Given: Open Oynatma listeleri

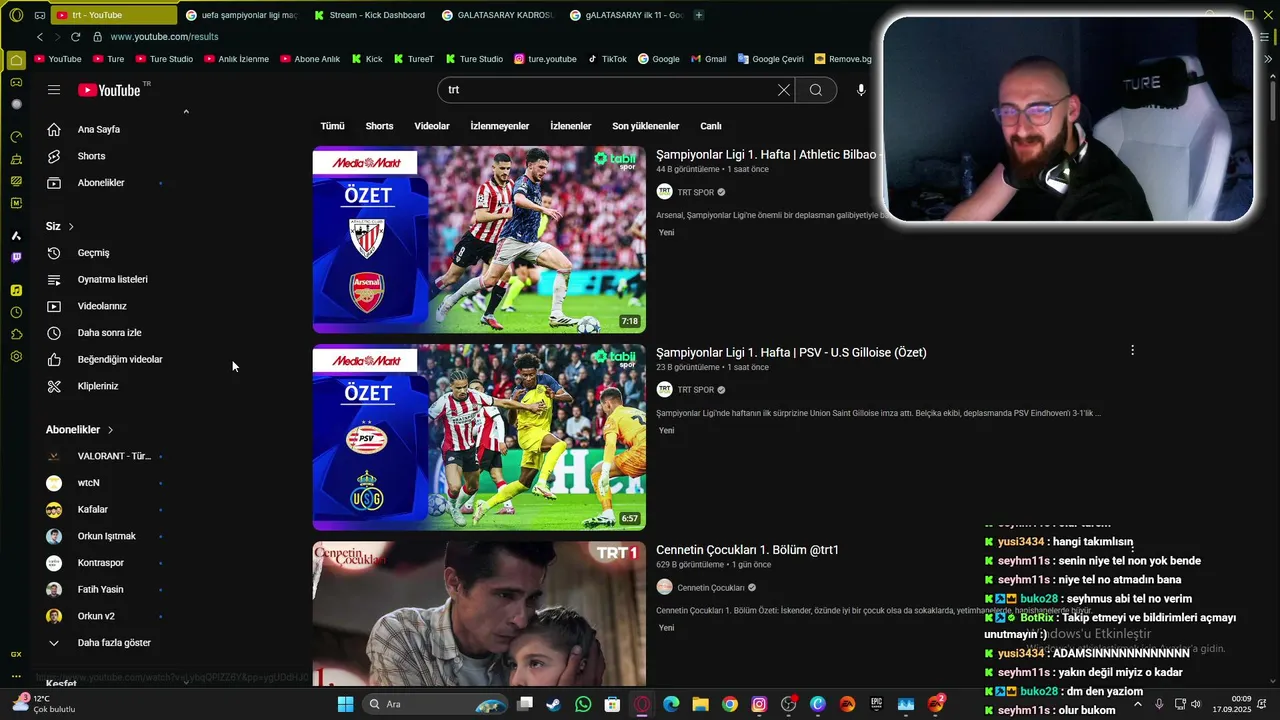Looking at the screenshot, I should tap(110, 279).
